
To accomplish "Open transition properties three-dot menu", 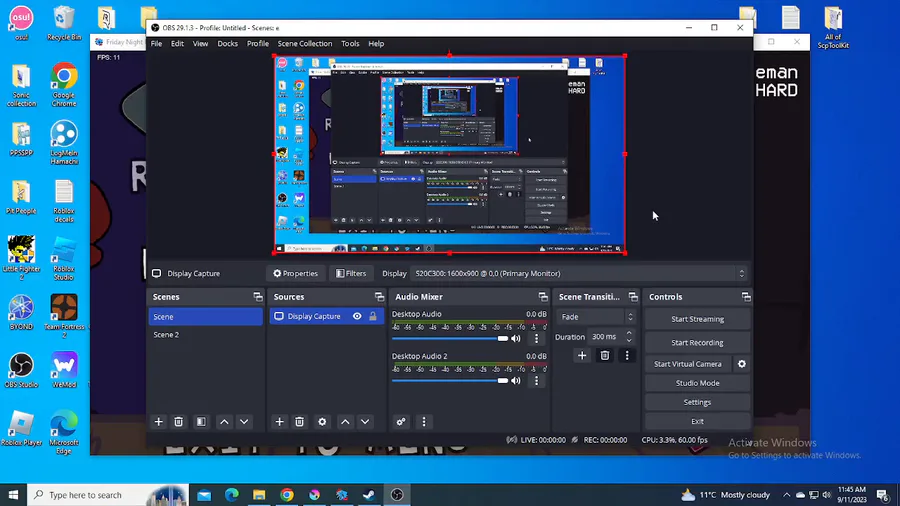I will (627, 356).
